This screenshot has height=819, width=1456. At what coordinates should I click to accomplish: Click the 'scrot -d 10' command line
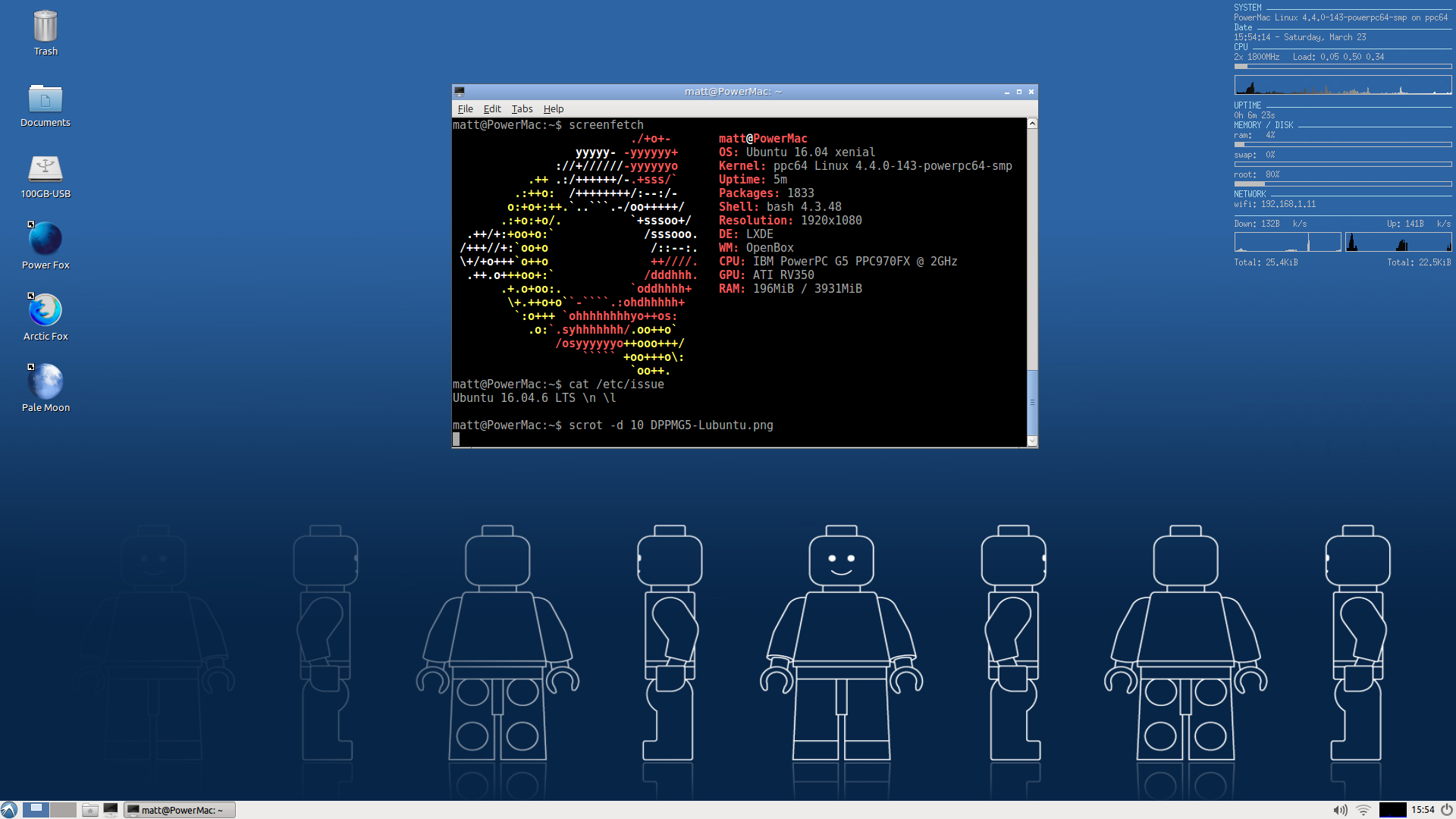click(613, 425)
